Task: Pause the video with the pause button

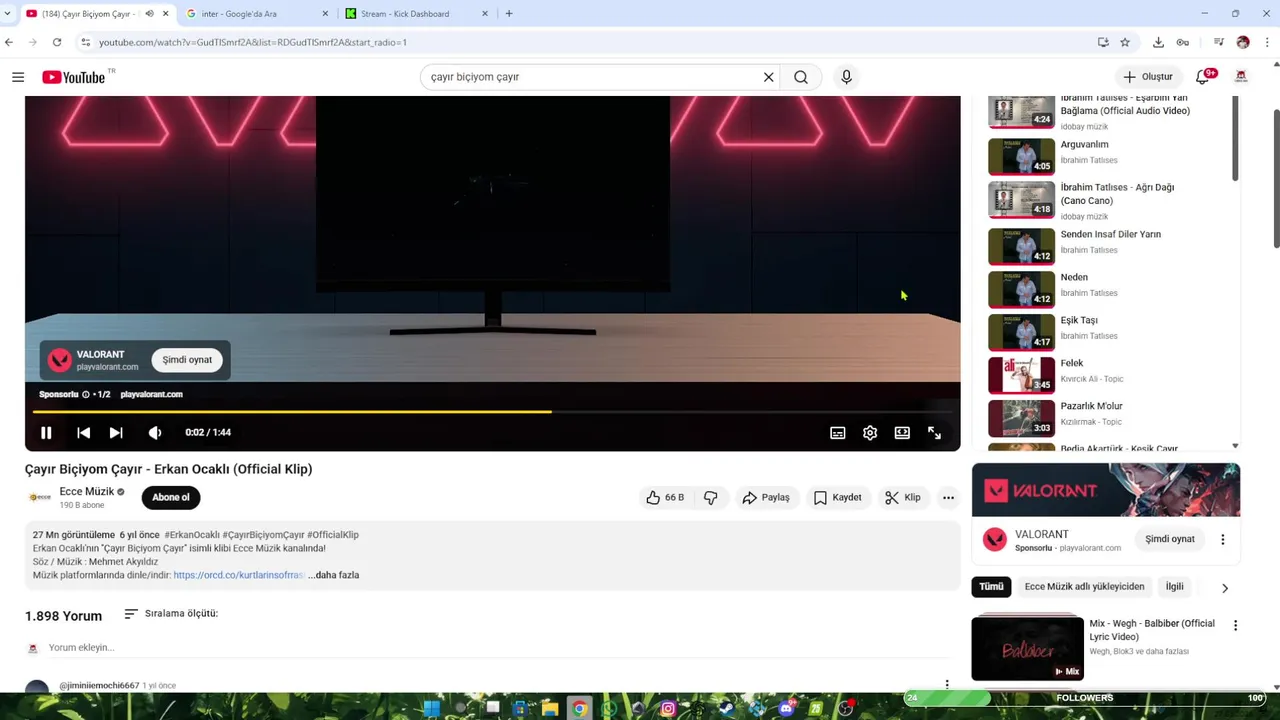Action: (x=46, y=433)
